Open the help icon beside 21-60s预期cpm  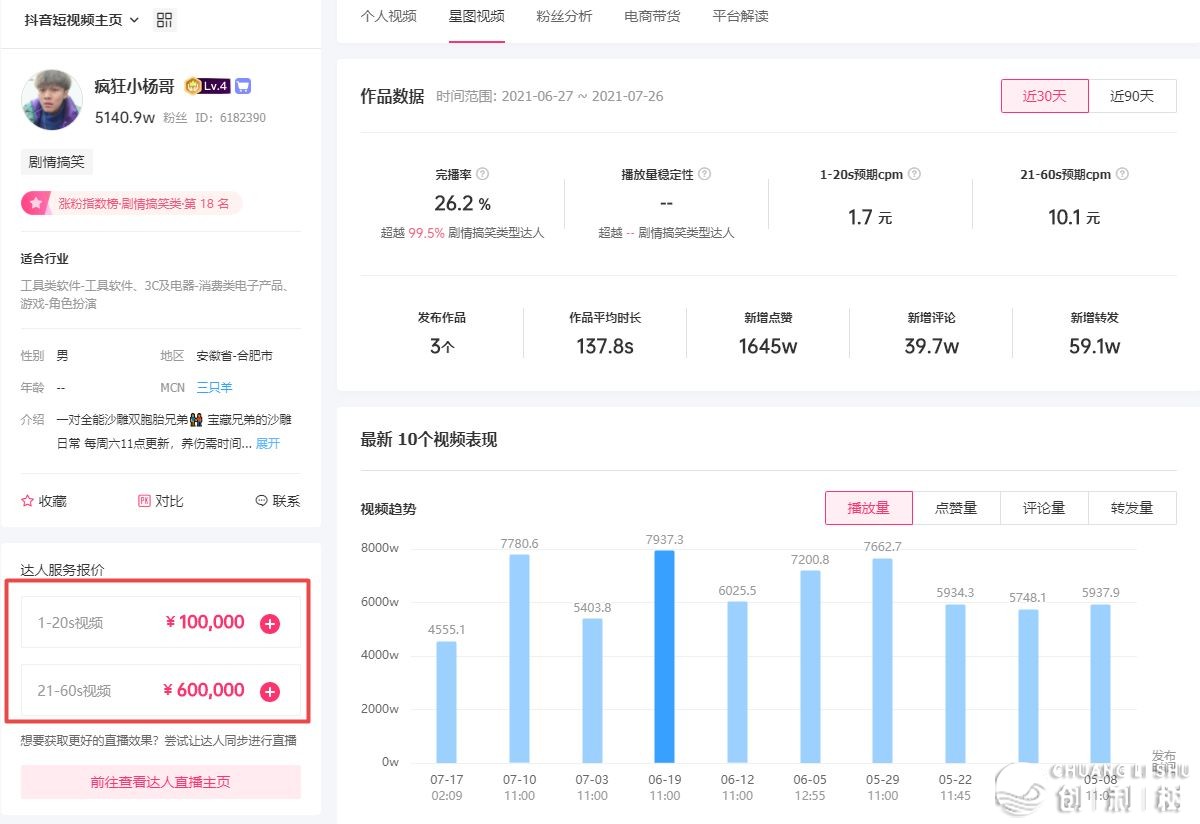[1122, 174]
